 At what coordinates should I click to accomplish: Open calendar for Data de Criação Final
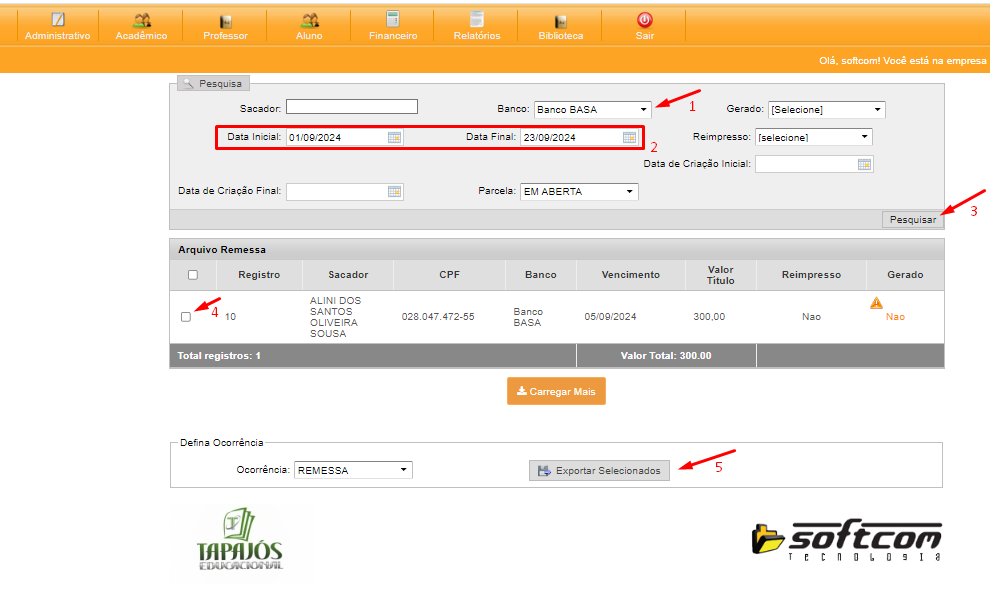click(394, 191)
